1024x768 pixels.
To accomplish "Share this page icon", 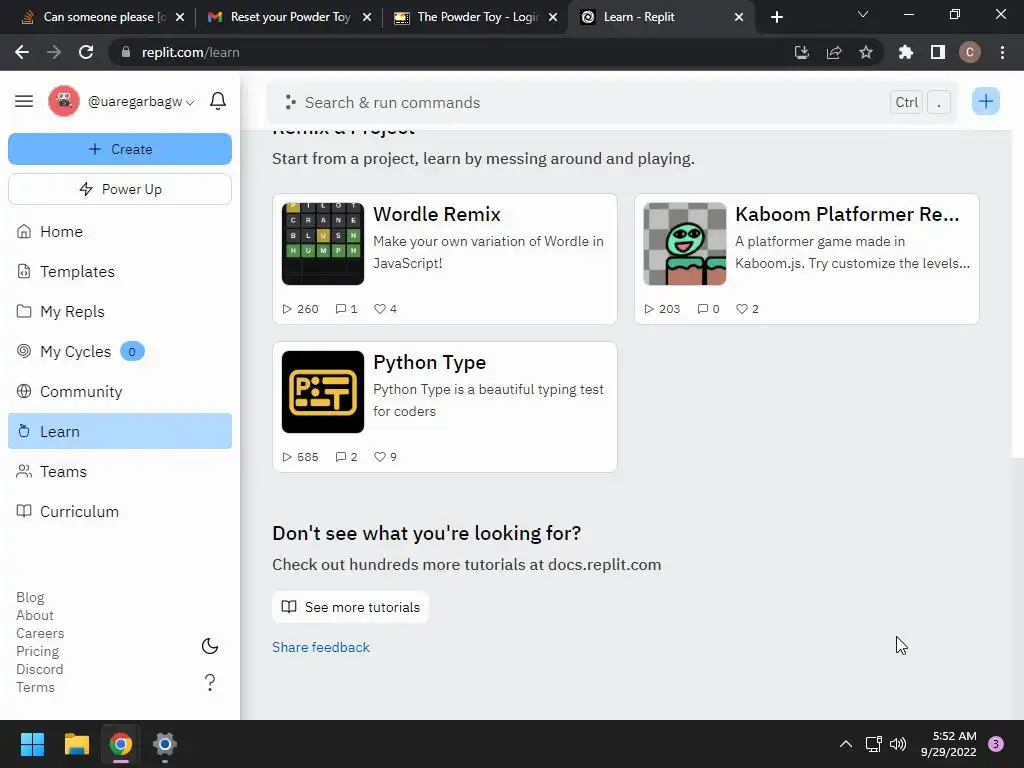I will [x=834, y=52].
